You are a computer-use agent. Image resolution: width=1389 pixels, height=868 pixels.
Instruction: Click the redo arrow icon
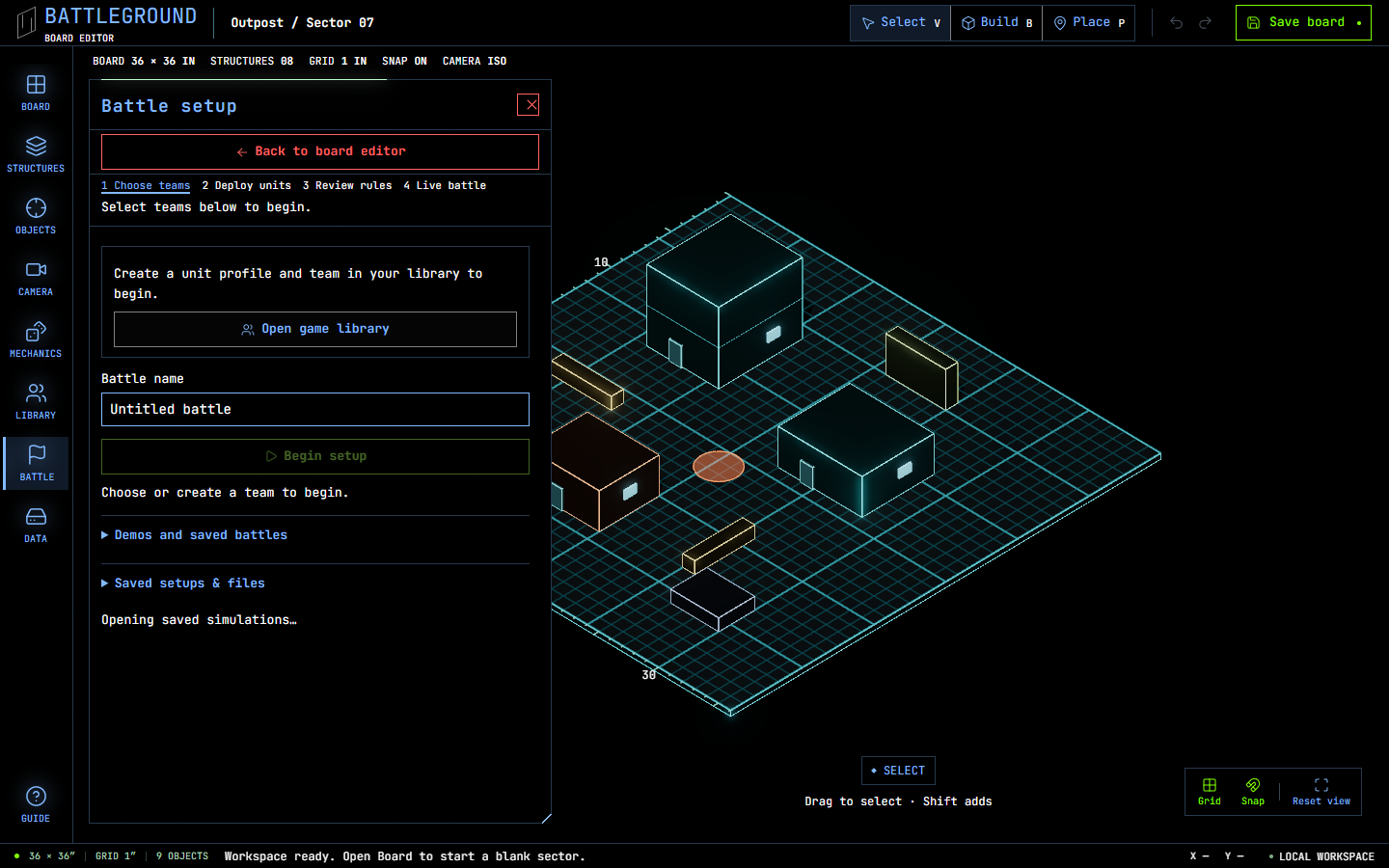click(1205, 22)
